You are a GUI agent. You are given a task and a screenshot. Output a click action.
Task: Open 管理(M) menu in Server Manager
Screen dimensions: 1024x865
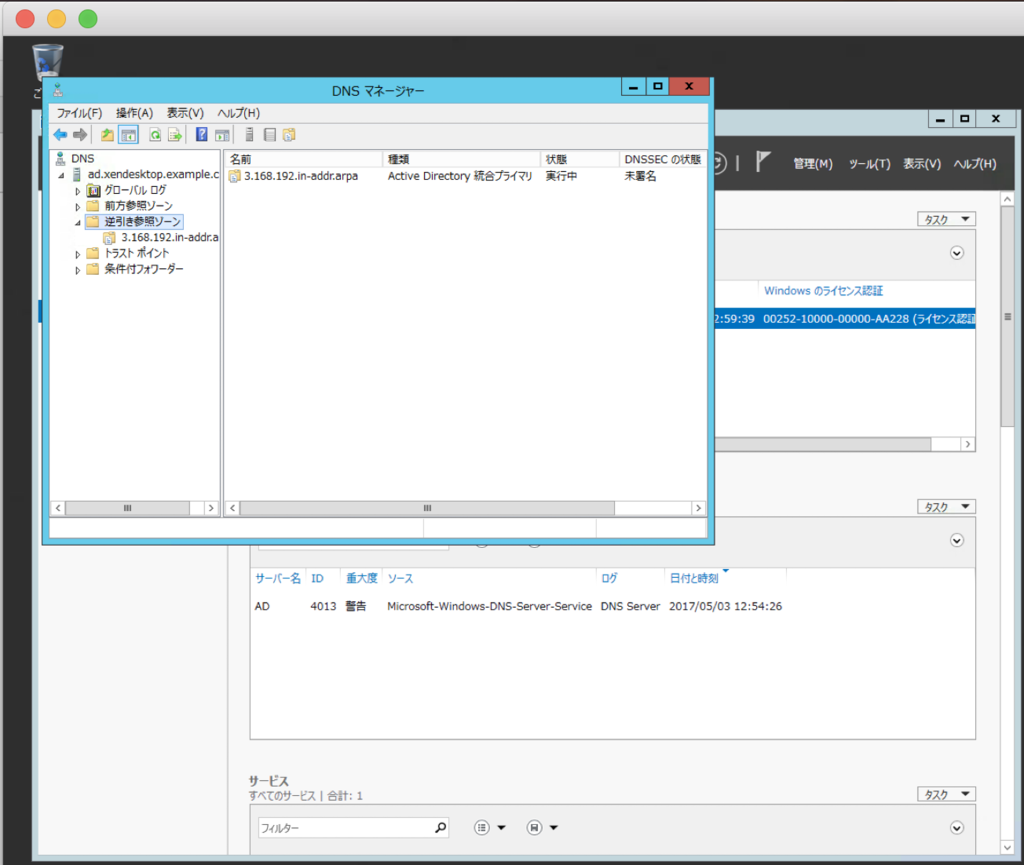pyautogui.click(x=813, y=164)
